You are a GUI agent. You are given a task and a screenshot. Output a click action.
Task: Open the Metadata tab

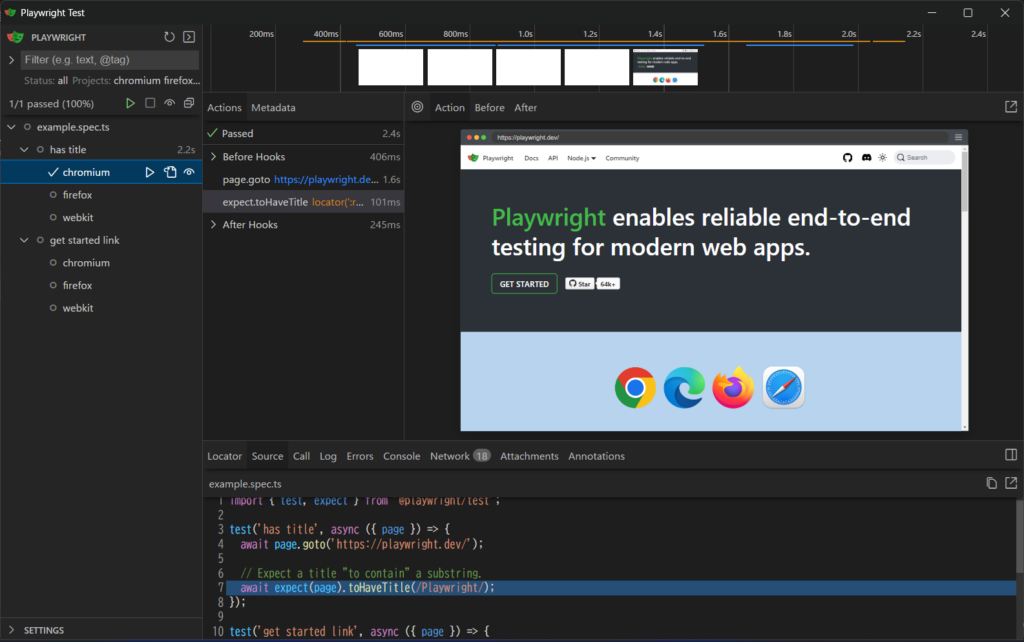[273, 108]
